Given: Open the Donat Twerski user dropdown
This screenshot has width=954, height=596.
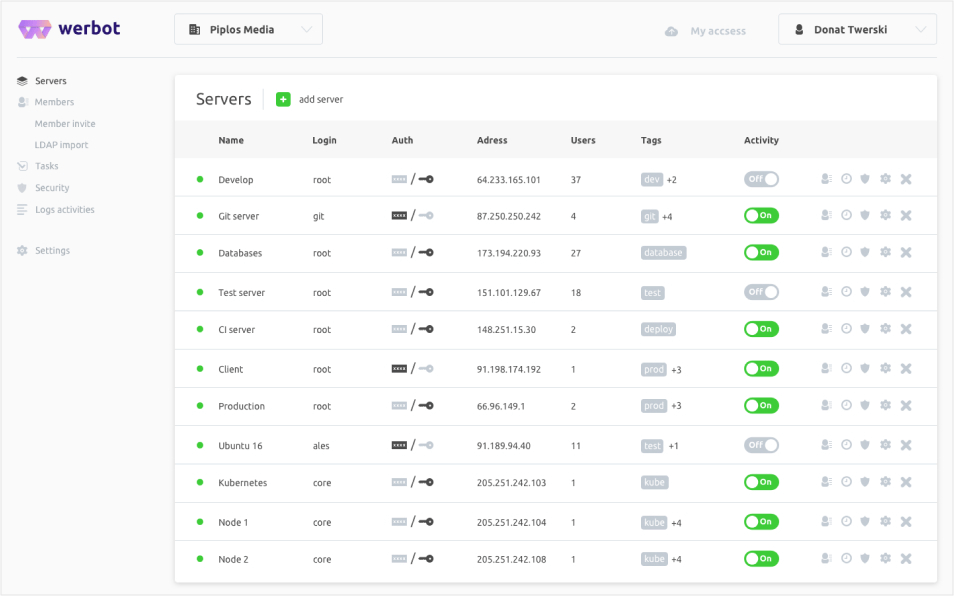Looking at the screenshot, I should (857, 30).
